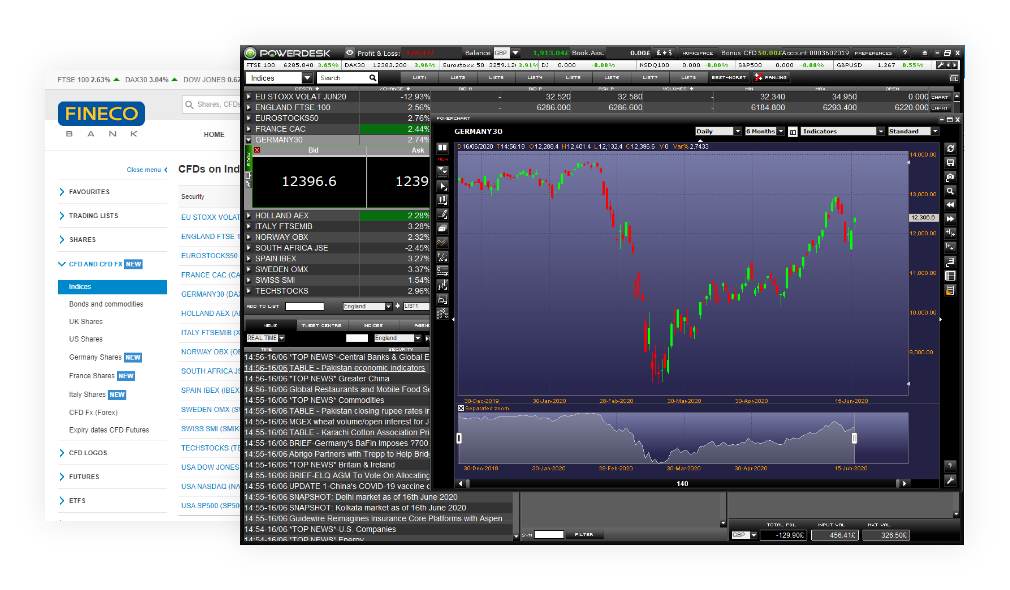This screenshot has width=1010, height=590.
Task: Open HOME menu on Fineco website
Action: point(214,135)
